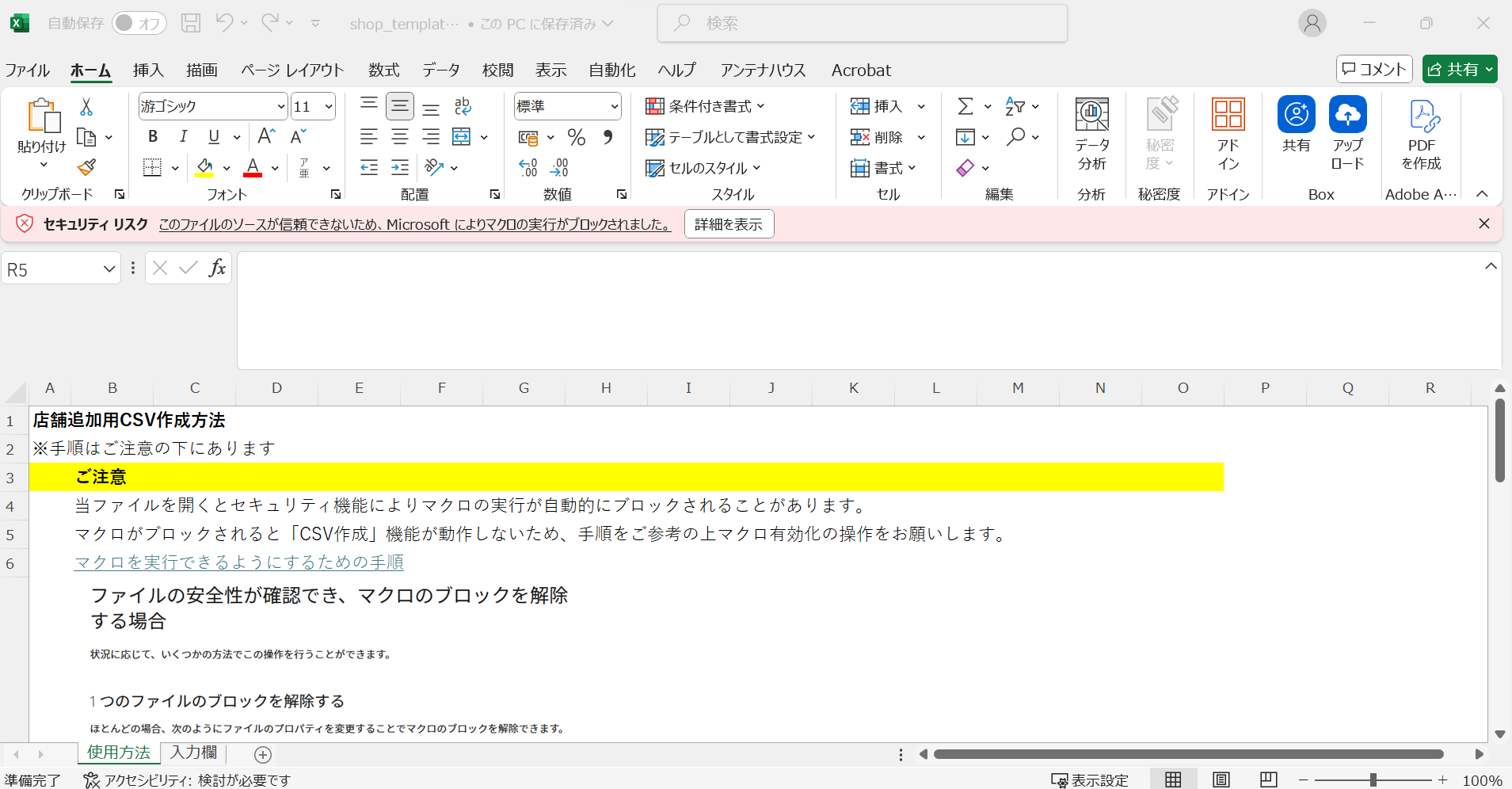1512x789 pixels.
Task: Click the green Share button
Action: (1460, 69)
